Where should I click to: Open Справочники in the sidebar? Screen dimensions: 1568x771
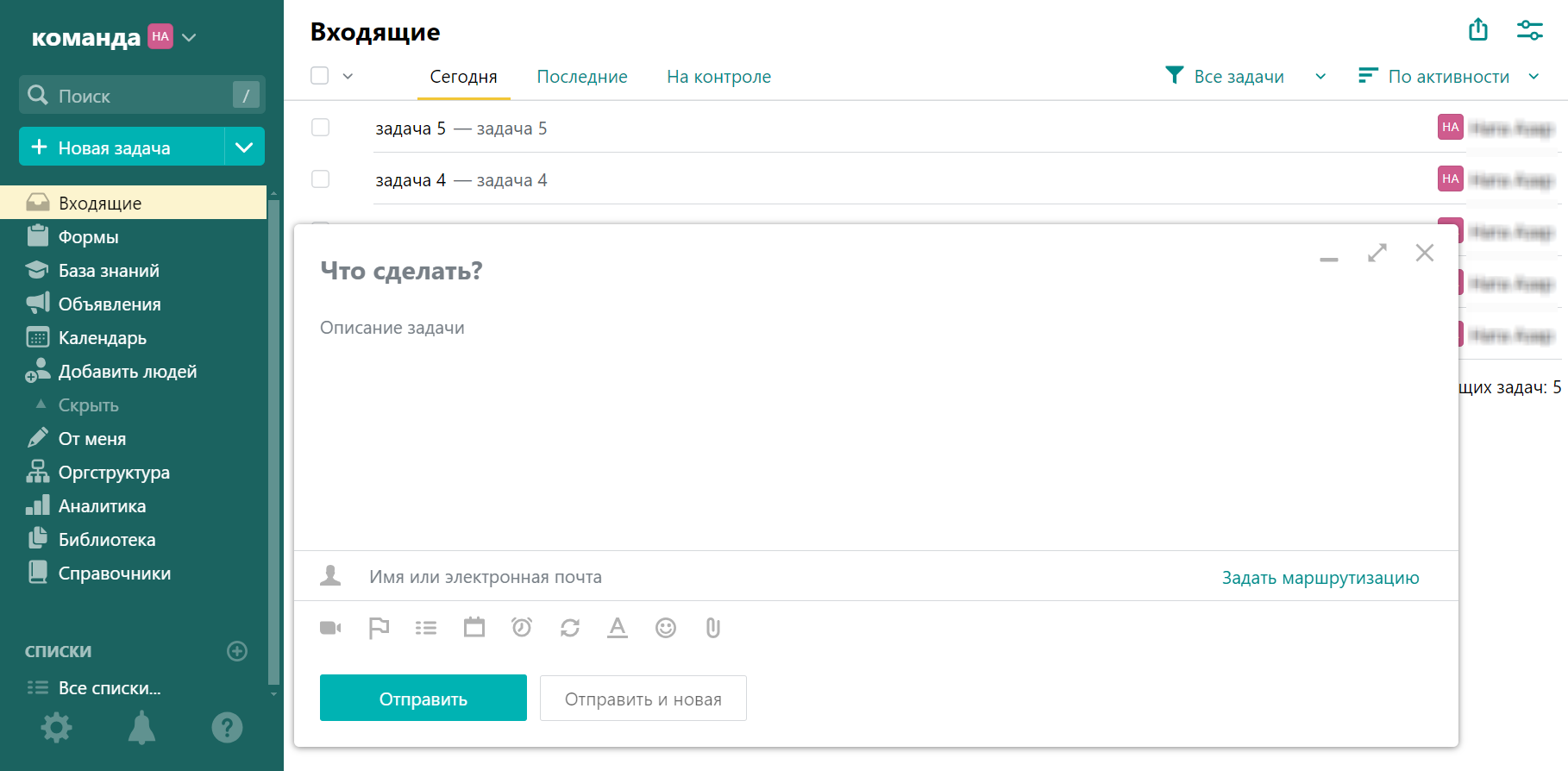pos(133,573)
